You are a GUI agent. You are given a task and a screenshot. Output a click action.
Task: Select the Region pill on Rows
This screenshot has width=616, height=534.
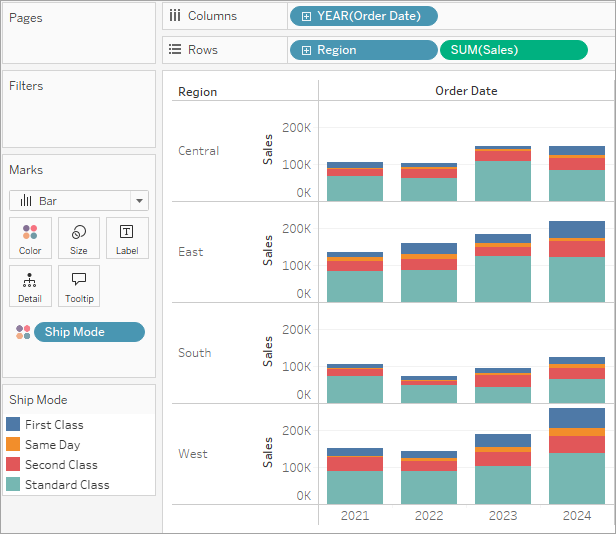363,50
